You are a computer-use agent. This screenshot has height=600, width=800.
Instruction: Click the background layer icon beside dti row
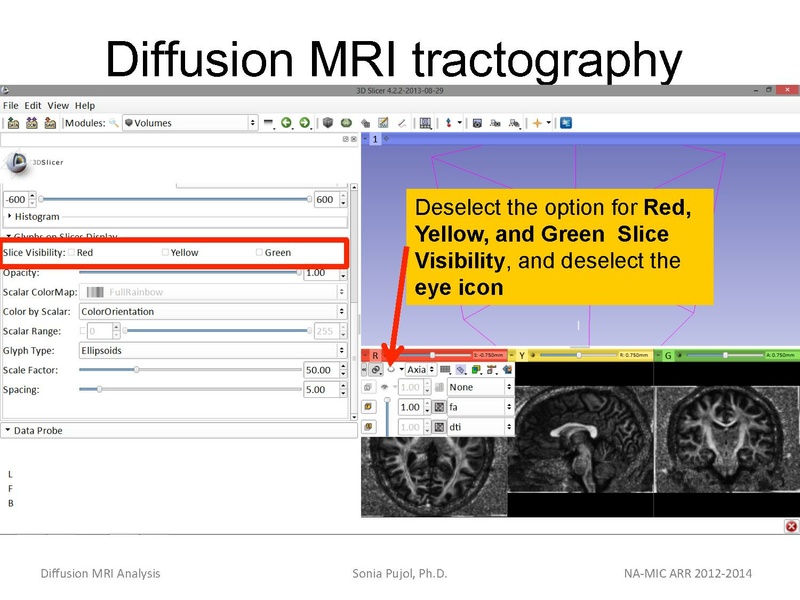click(x=368, y=427)
